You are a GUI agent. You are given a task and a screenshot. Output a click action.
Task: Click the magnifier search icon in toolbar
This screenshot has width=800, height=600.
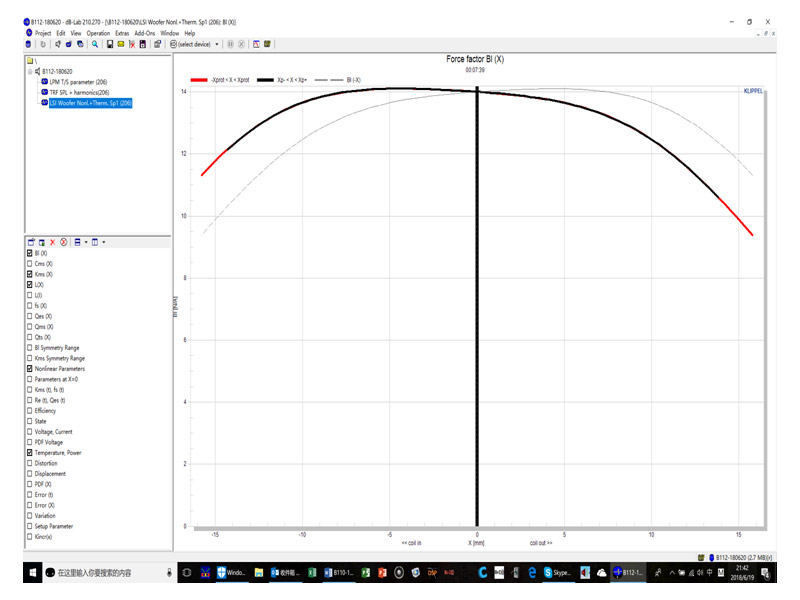pyautogui.click(x=95, y=44)
